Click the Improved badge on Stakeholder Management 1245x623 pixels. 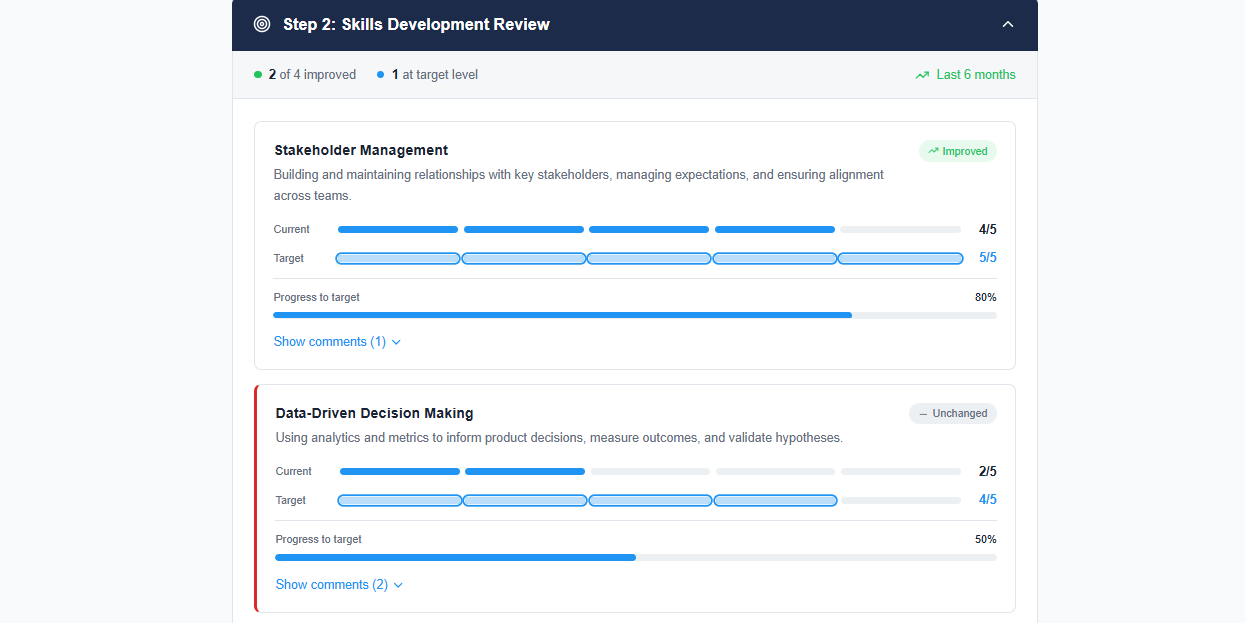(x=957, y=151)
